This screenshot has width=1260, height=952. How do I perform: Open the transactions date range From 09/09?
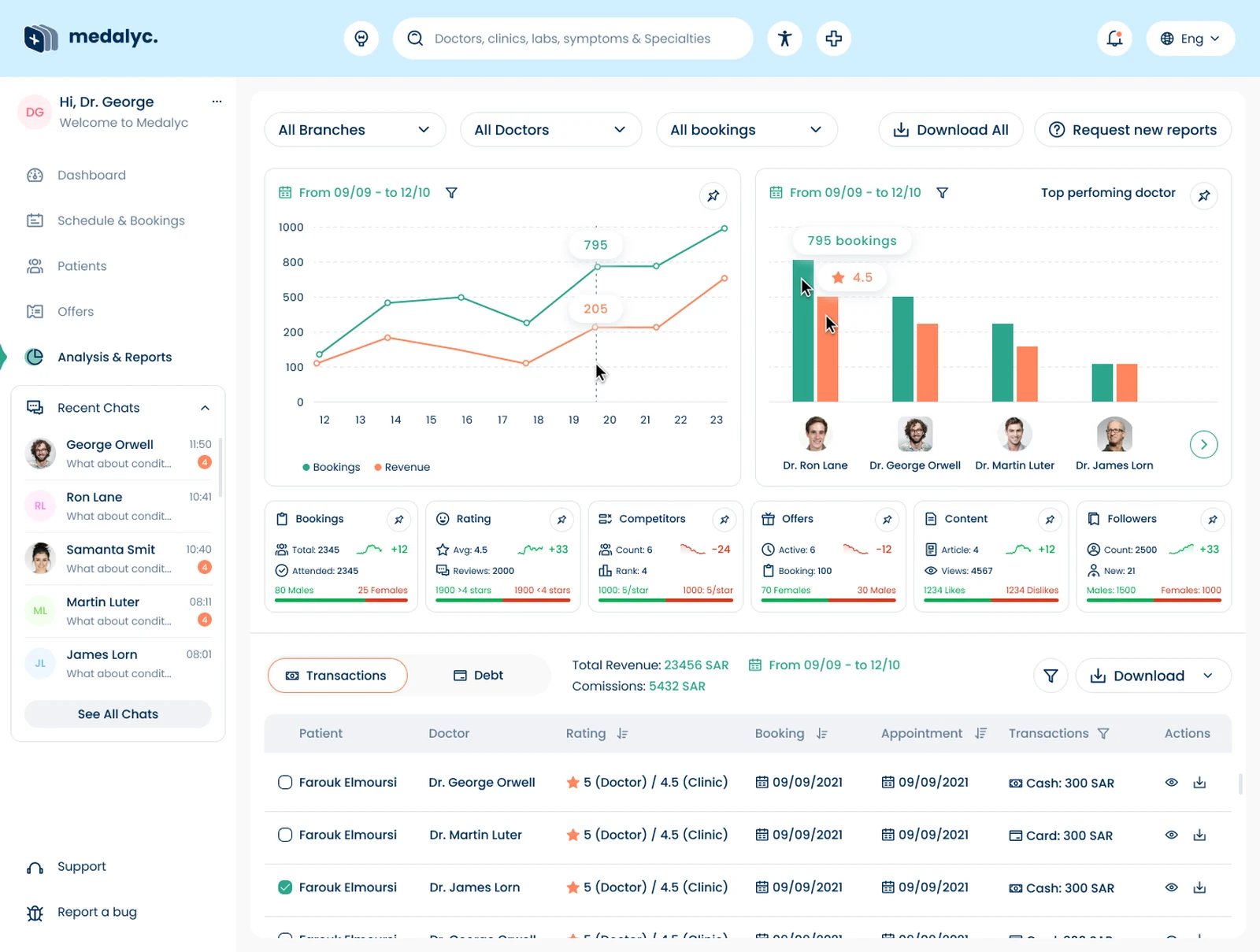(x=825, y=665)
